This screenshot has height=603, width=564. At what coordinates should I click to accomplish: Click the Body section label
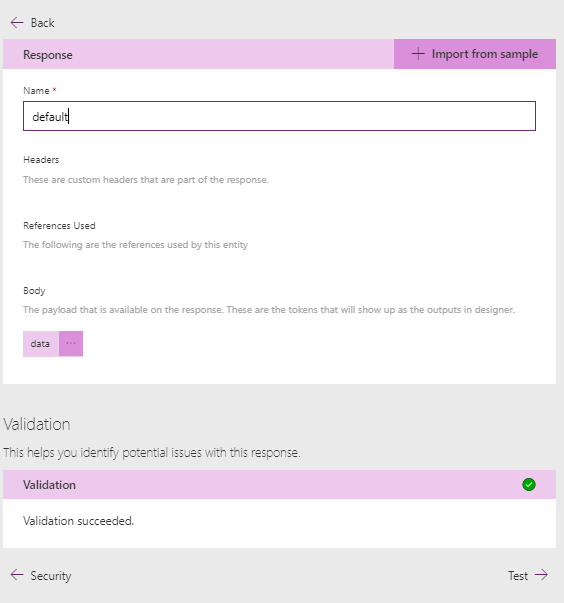pyautogui.click(x=34, y=291)
